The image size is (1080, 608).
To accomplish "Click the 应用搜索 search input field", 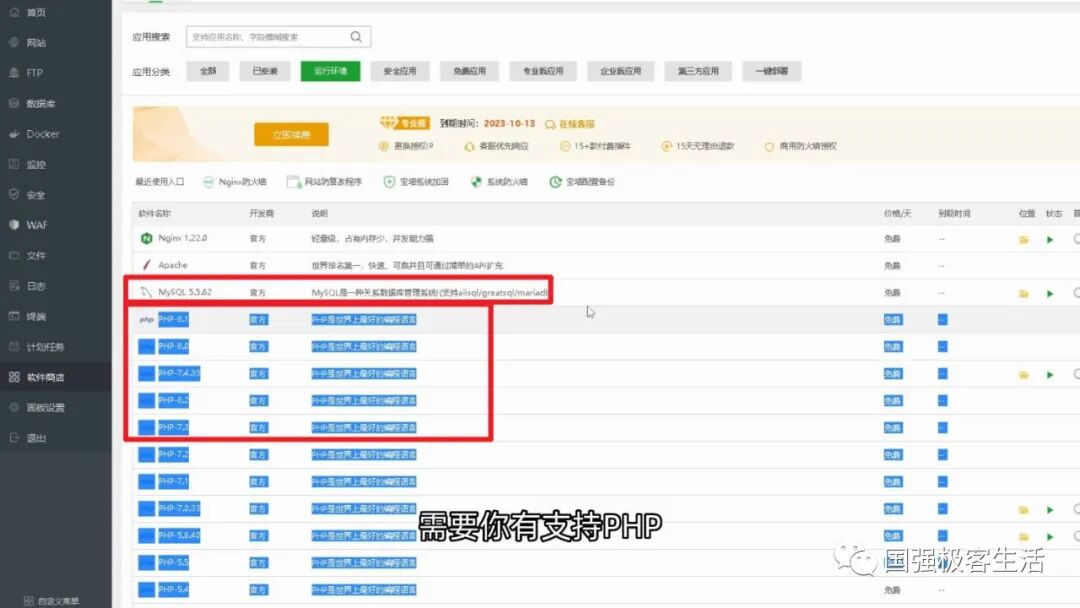I will point(278,36).
